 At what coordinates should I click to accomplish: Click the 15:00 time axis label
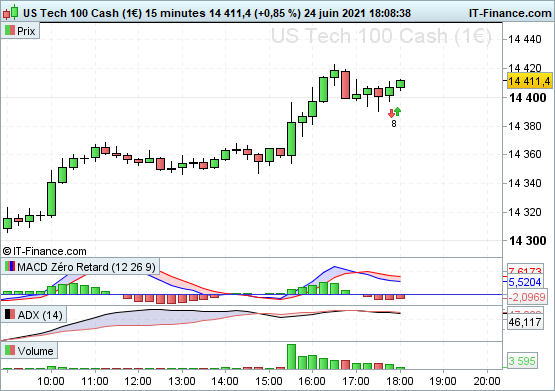click(x=269, y=381)
